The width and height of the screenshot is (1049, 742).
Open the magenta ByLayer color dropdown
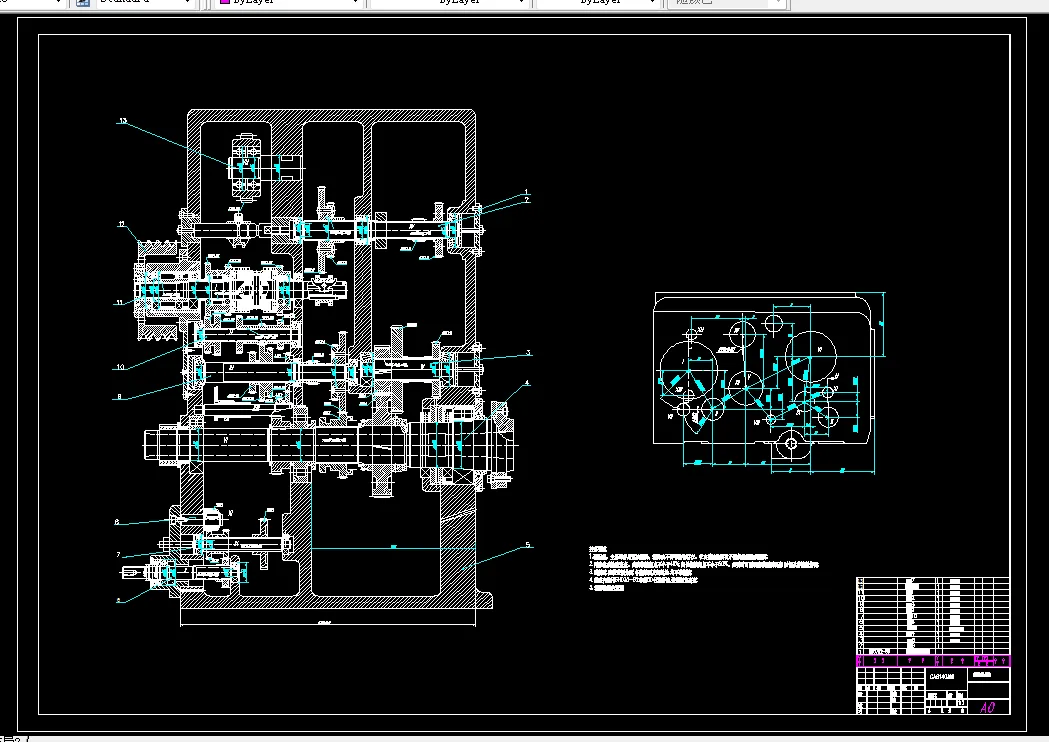[x=288, y=3]
